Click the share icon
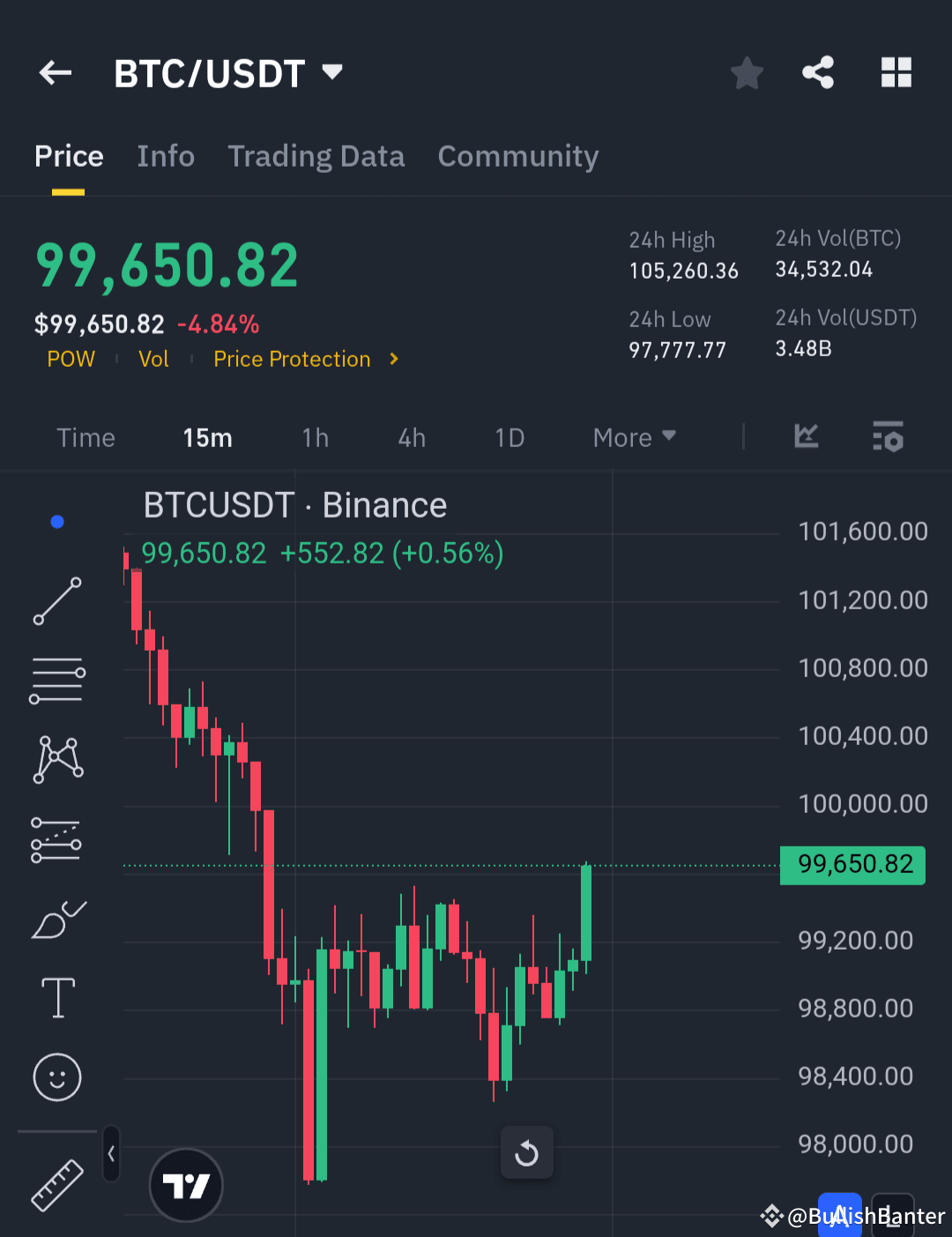The width and height of the screenshot is (952, 1237). [817, 73]
